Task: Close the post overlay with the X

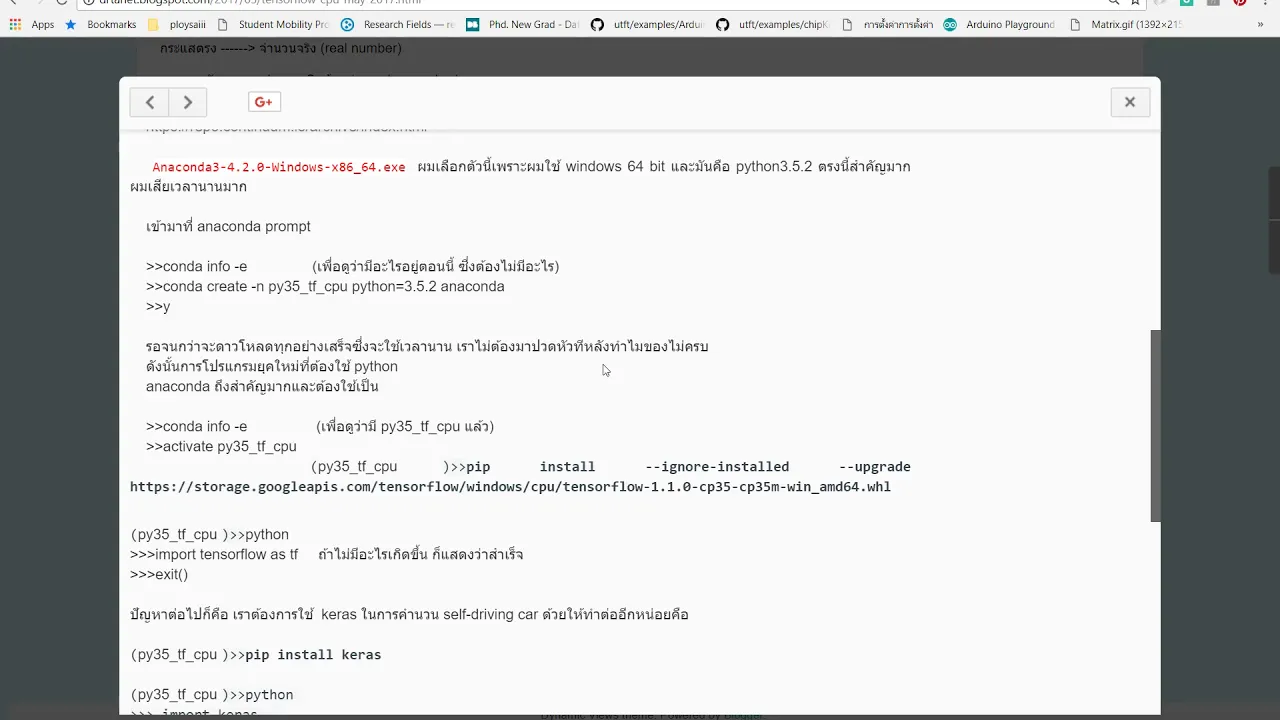Action: point(1130,102)
